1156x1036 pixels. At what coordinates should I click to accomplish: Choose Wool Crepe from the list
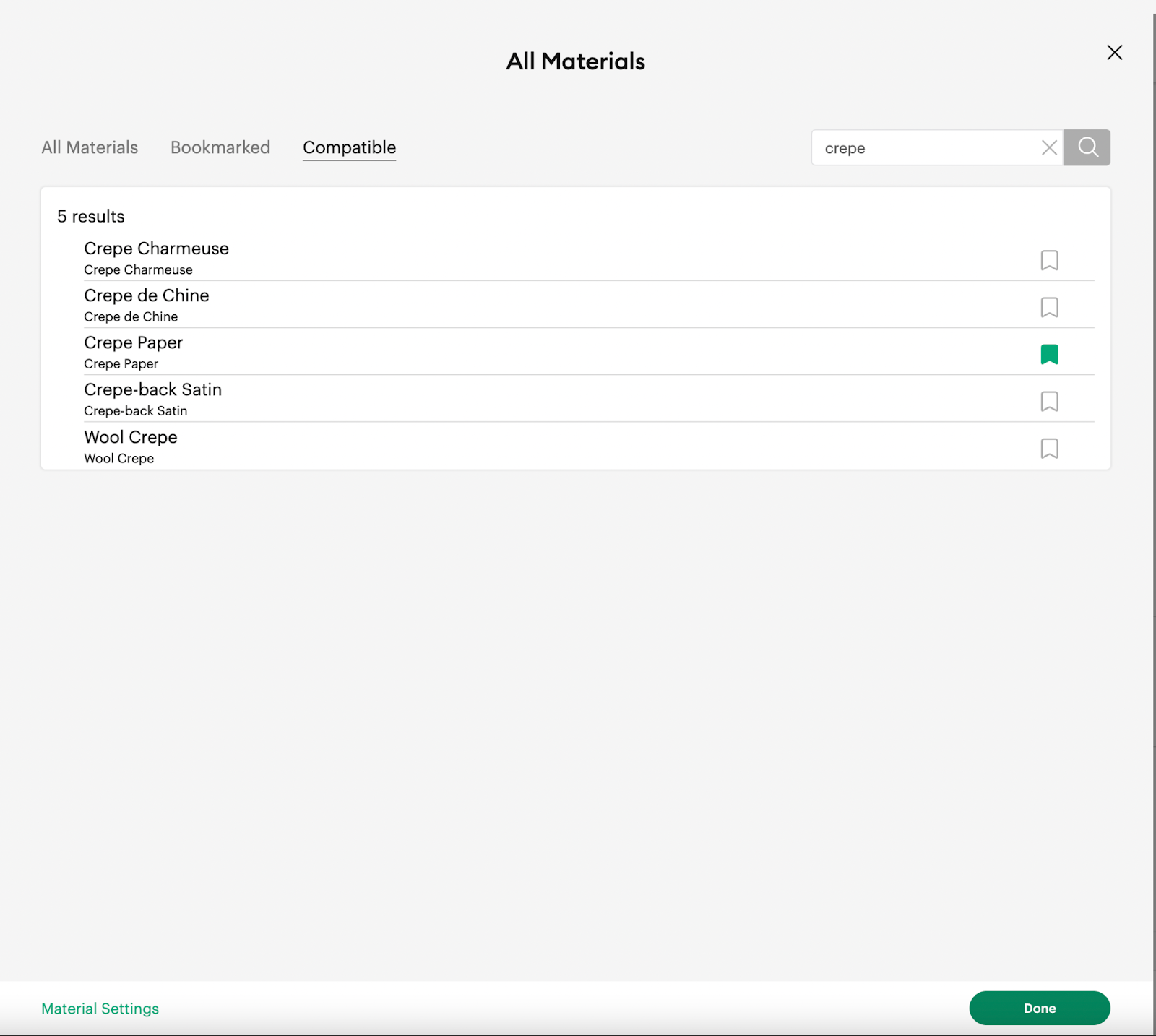coord(131,446)
